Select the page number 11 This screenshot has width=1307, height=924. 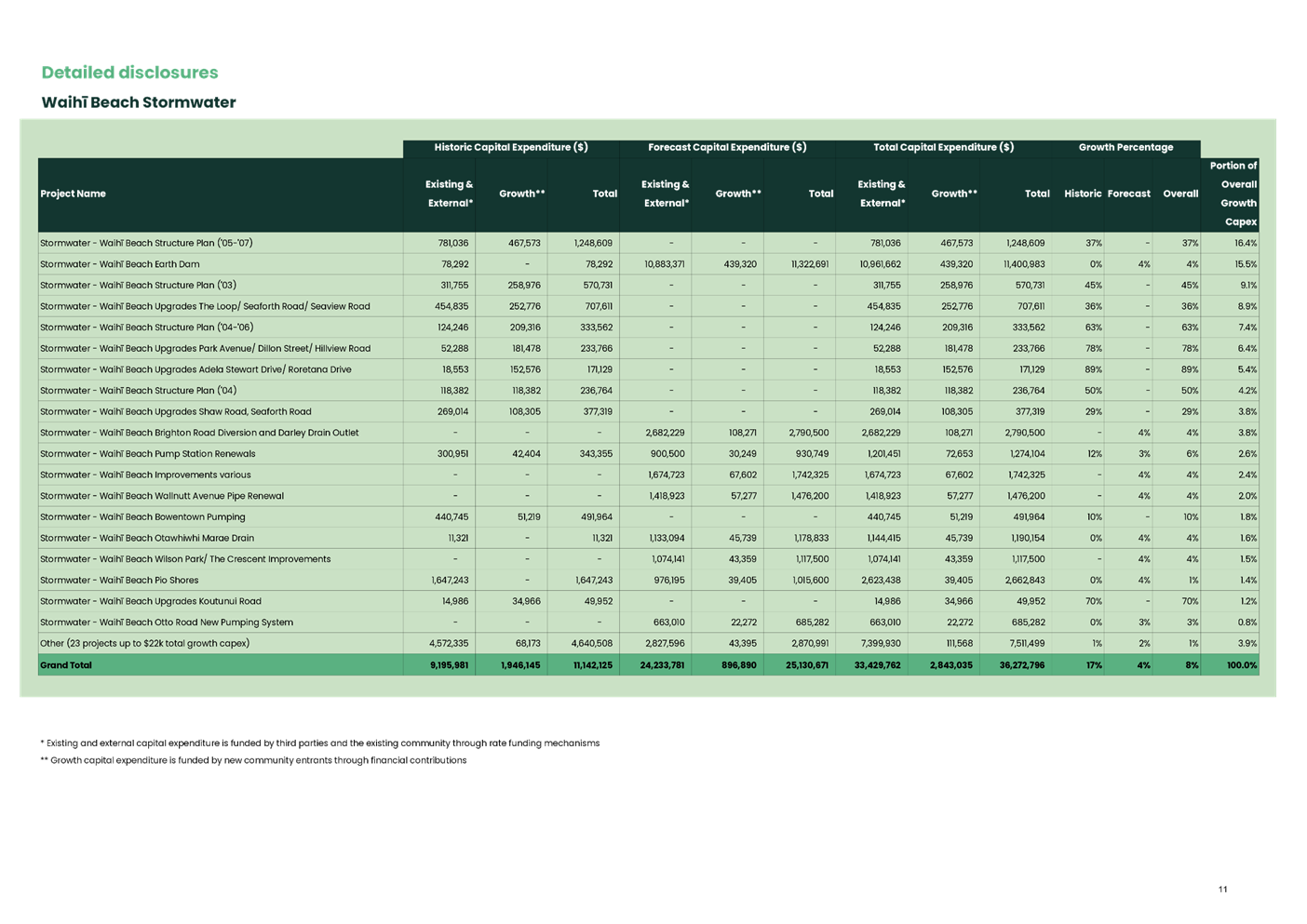tap(1222, 890)
